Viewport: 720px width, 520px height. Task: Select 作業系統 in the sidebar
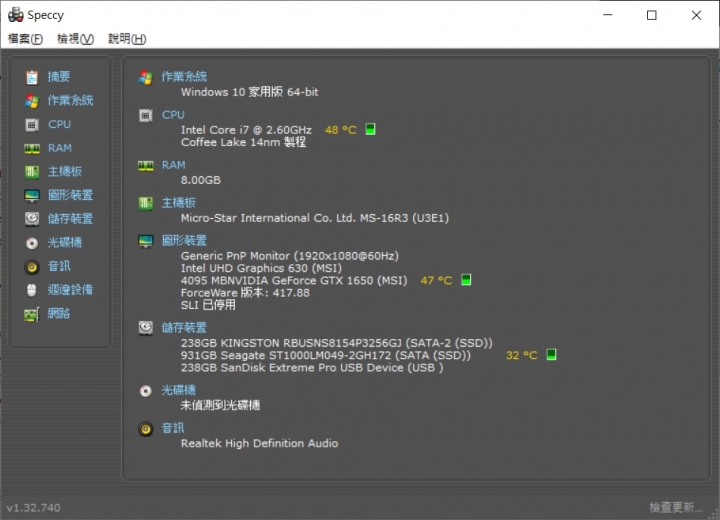coord(70,101)
